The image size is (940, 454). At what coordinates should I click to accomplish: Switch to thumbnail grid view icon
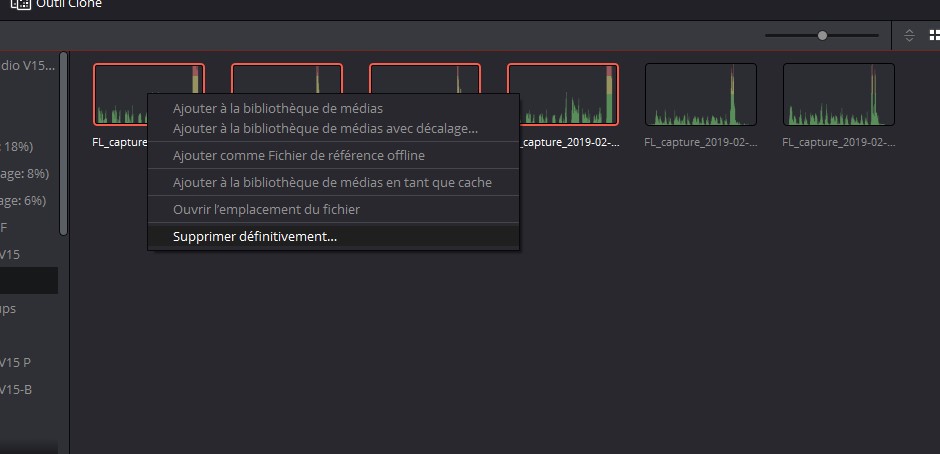[934, 35]
